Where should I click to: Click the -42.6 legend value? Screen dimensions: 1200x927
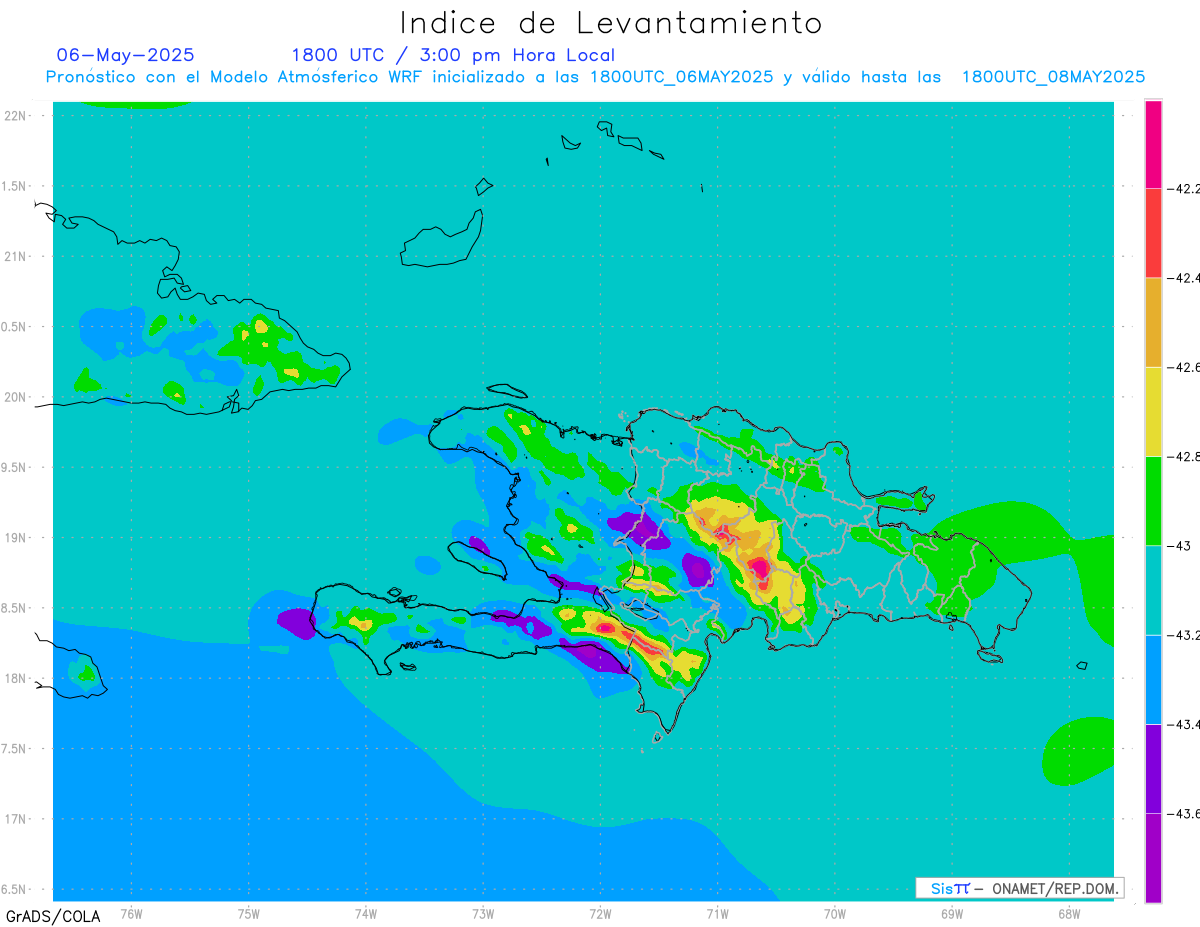click(1186, 367)
